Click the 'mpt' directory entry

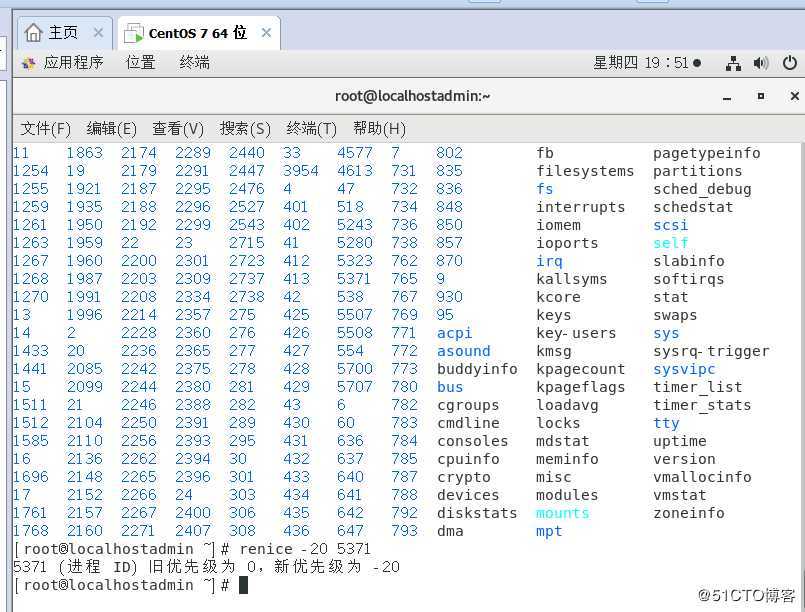point(549,531)
